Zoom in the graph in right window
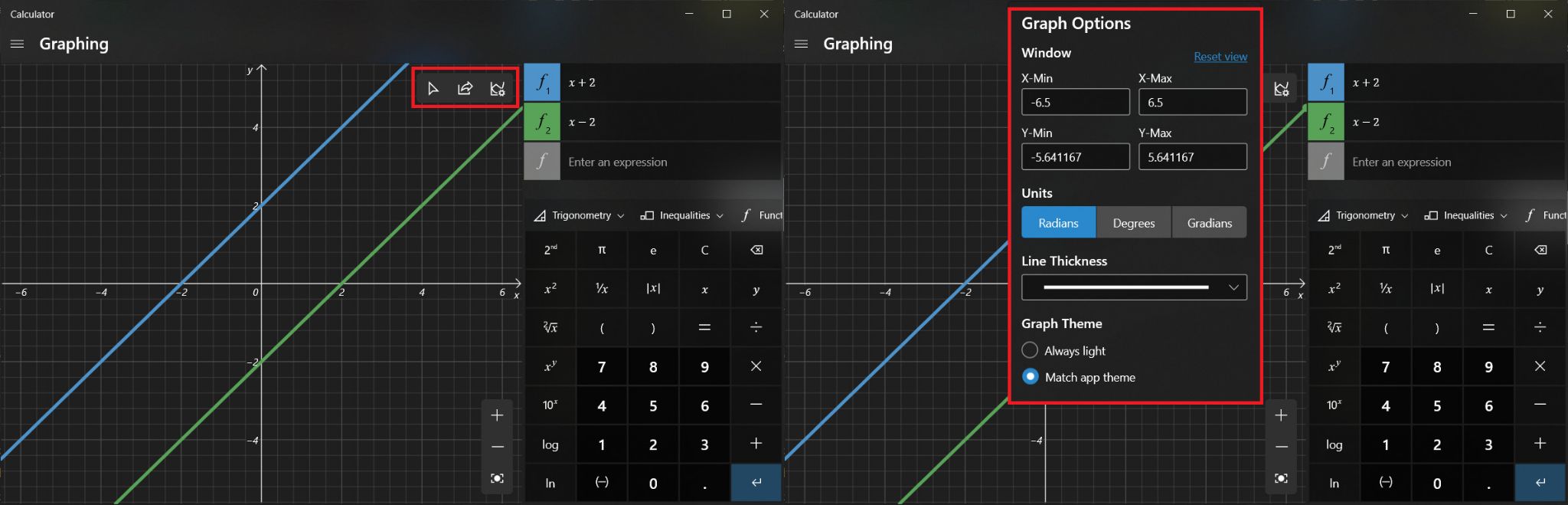1568x505 pixels. pos(1281,415)
